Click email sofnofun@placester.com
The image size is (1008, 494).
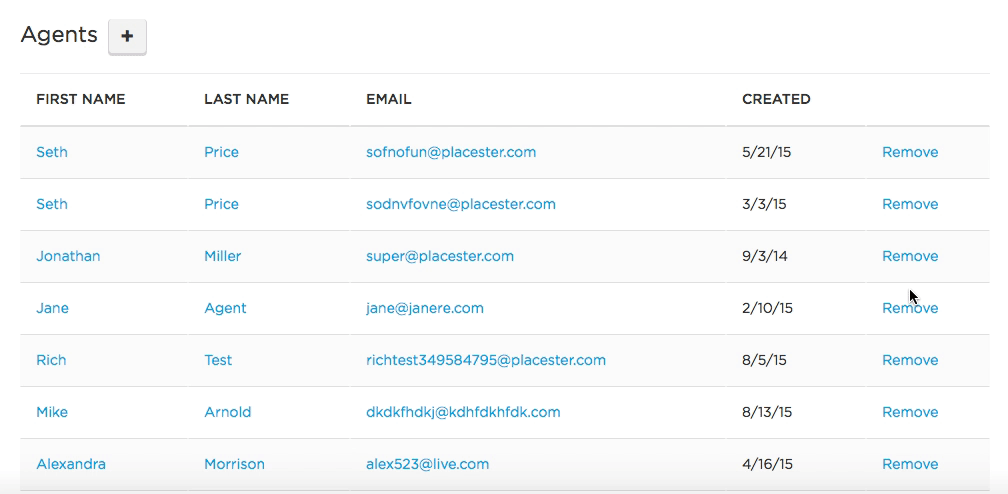tap(451, 152)
